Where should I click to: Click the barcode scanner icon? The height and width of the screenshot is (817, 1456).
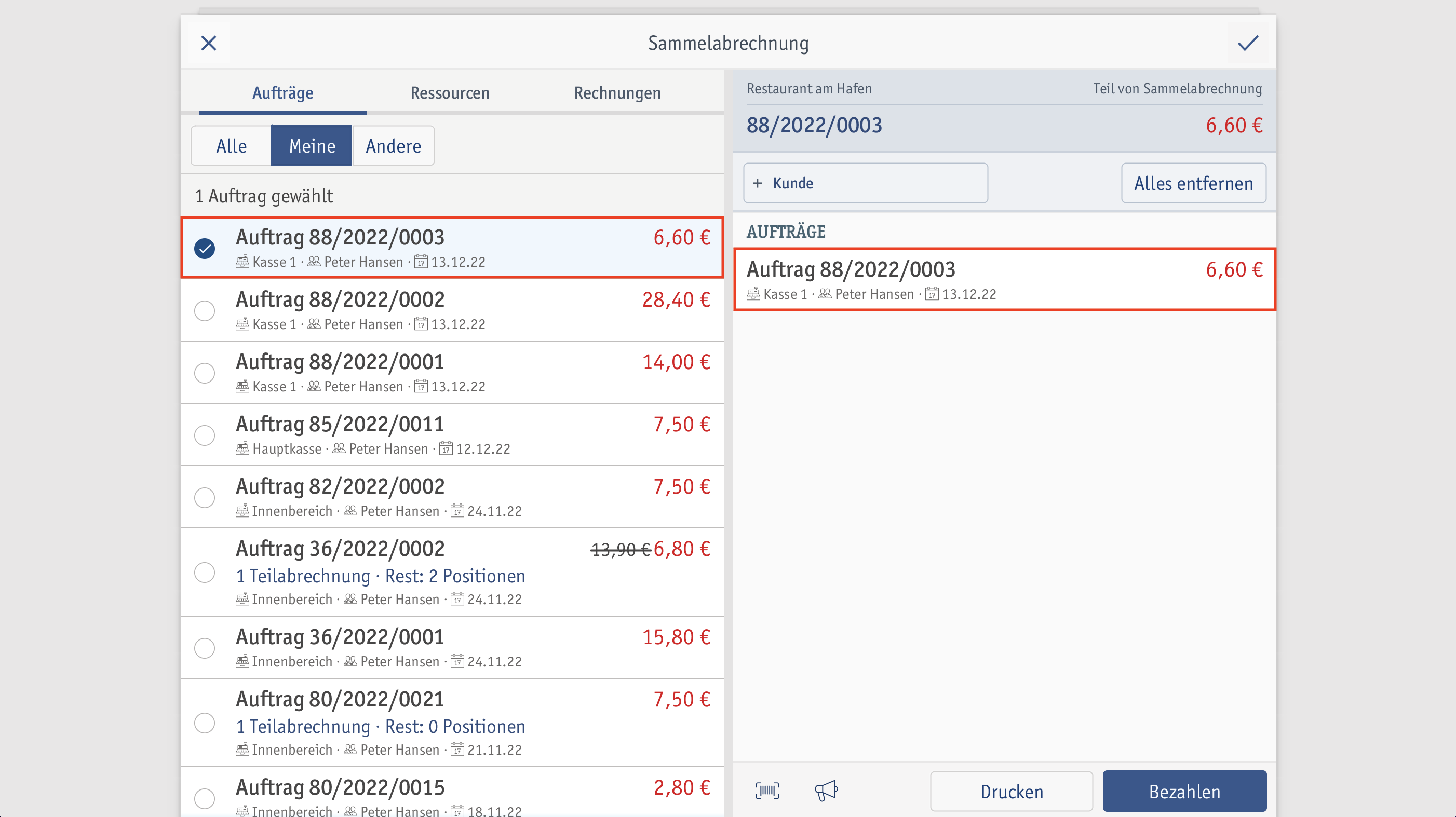pyautogui.click(x=767, y=791)
